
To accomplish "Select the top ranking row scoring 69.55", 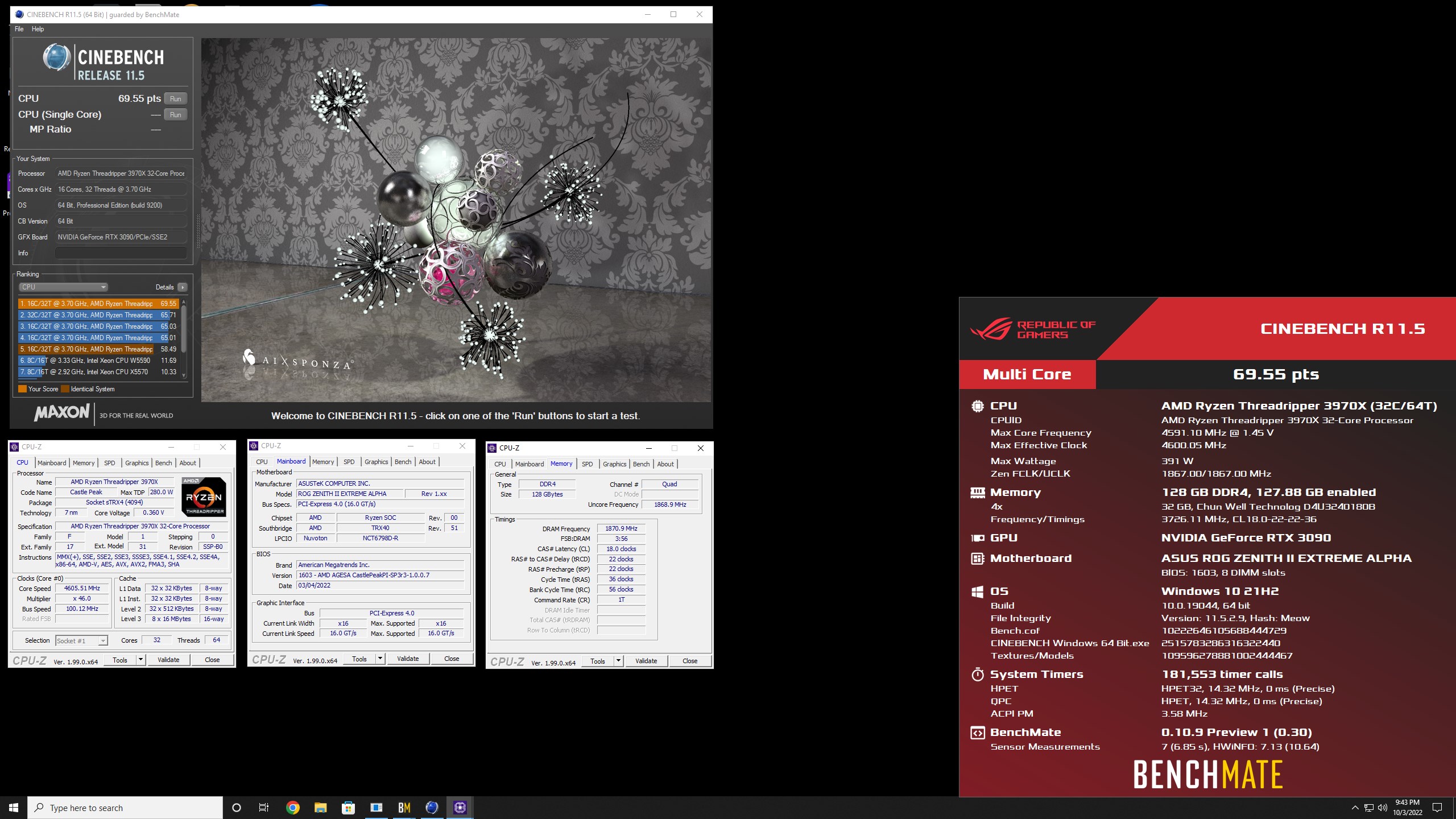I will [x=98, y=304].
